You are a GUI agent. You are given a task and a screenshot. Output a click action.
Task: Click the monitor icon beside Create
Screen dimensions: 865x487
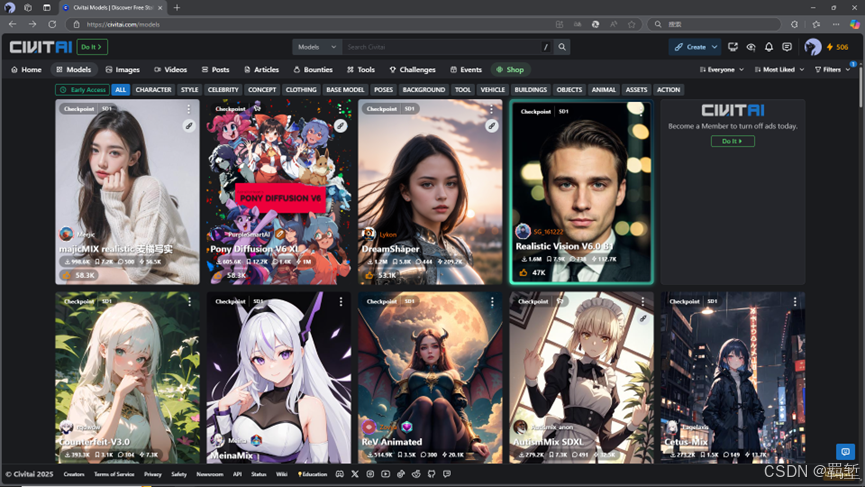(733, 47)
